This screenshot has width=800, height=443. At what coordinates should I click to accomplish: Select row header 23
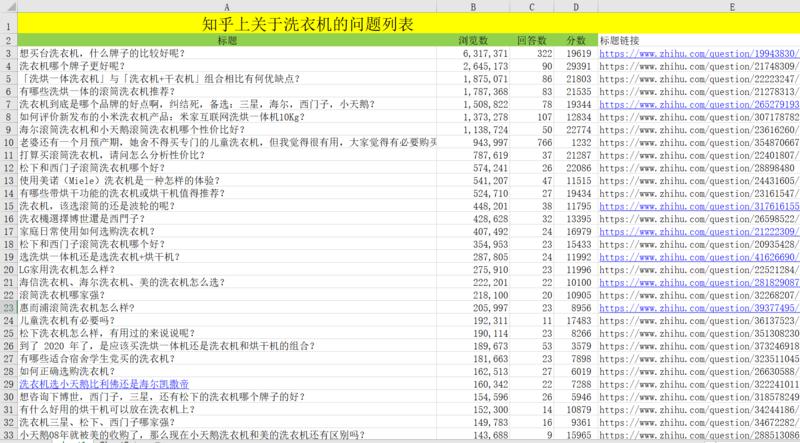(9, 308)
